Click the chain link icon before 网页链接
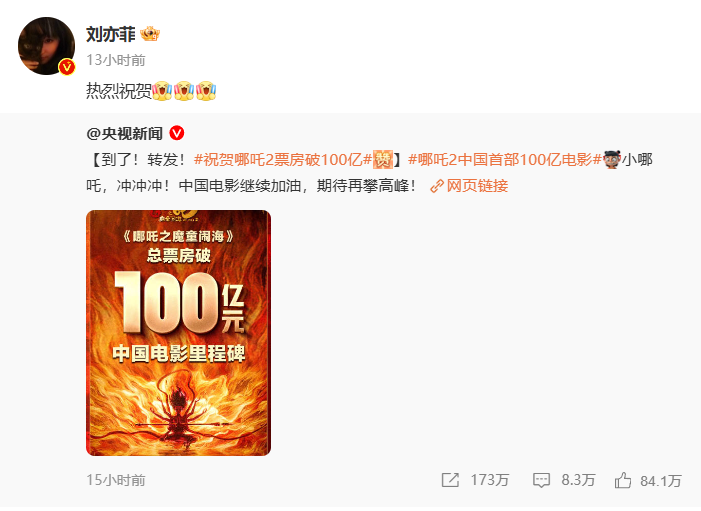Viewport: 701px width, 511px height. (x=437, y=186)
